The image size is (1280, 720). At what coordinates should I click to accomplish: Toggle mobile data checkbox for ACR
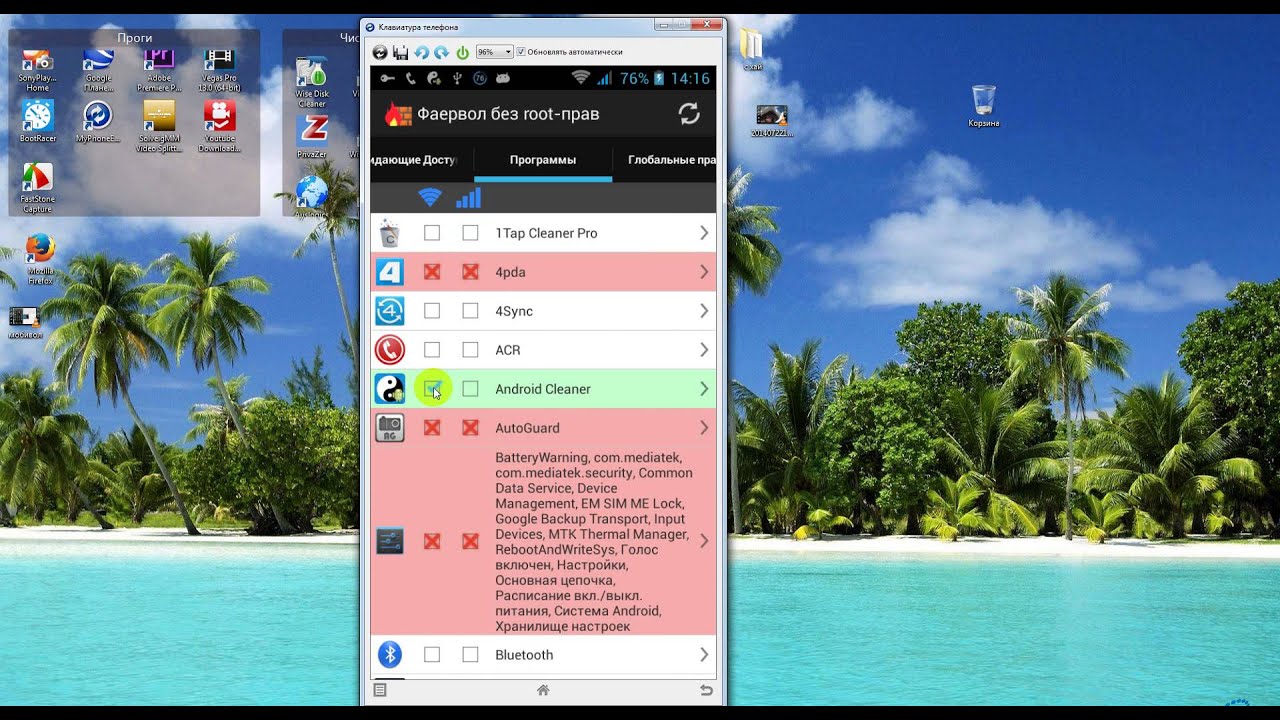click(x=470, y=350)
